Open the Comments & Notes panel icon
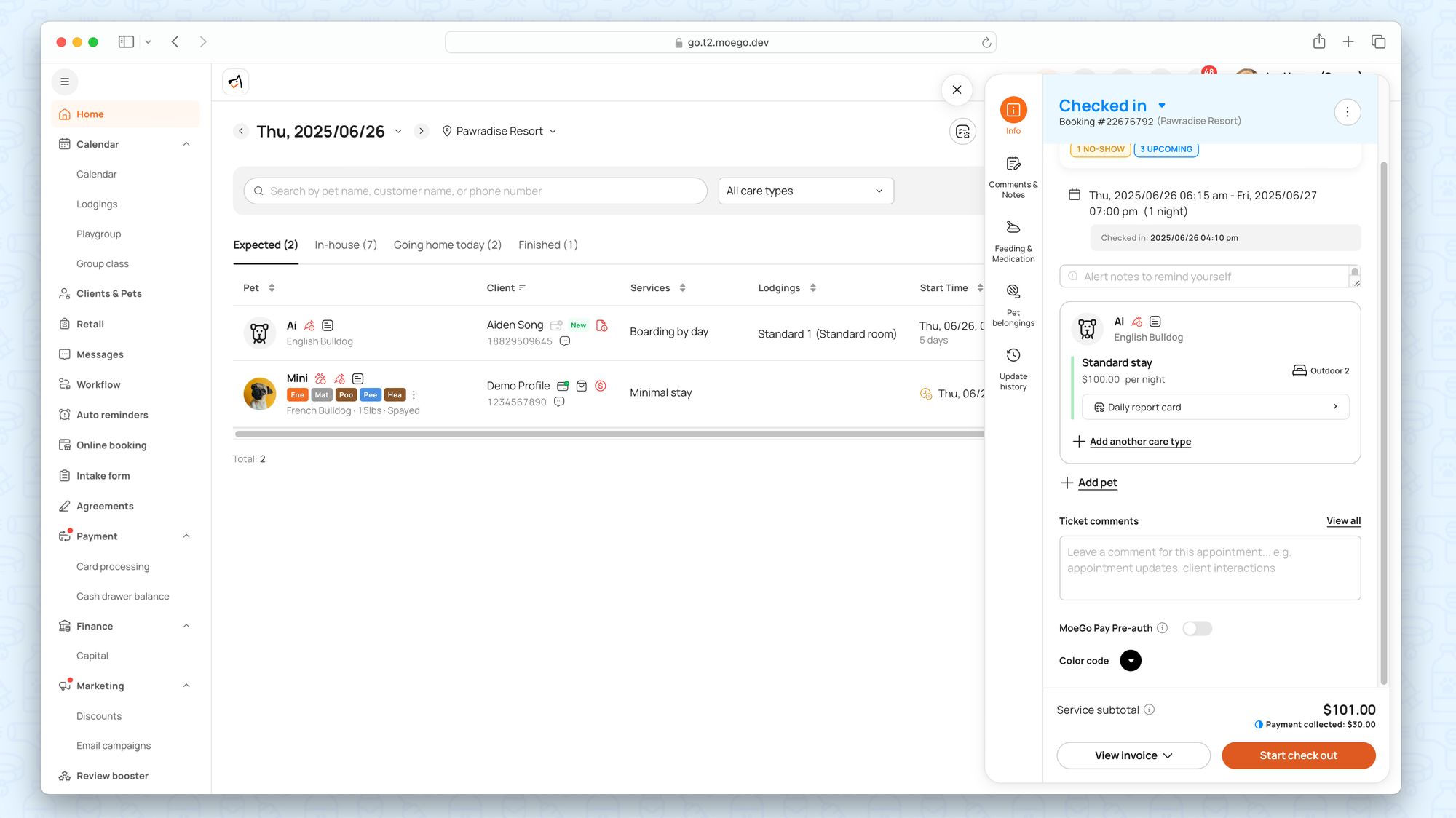 [x=1013, y=164]
